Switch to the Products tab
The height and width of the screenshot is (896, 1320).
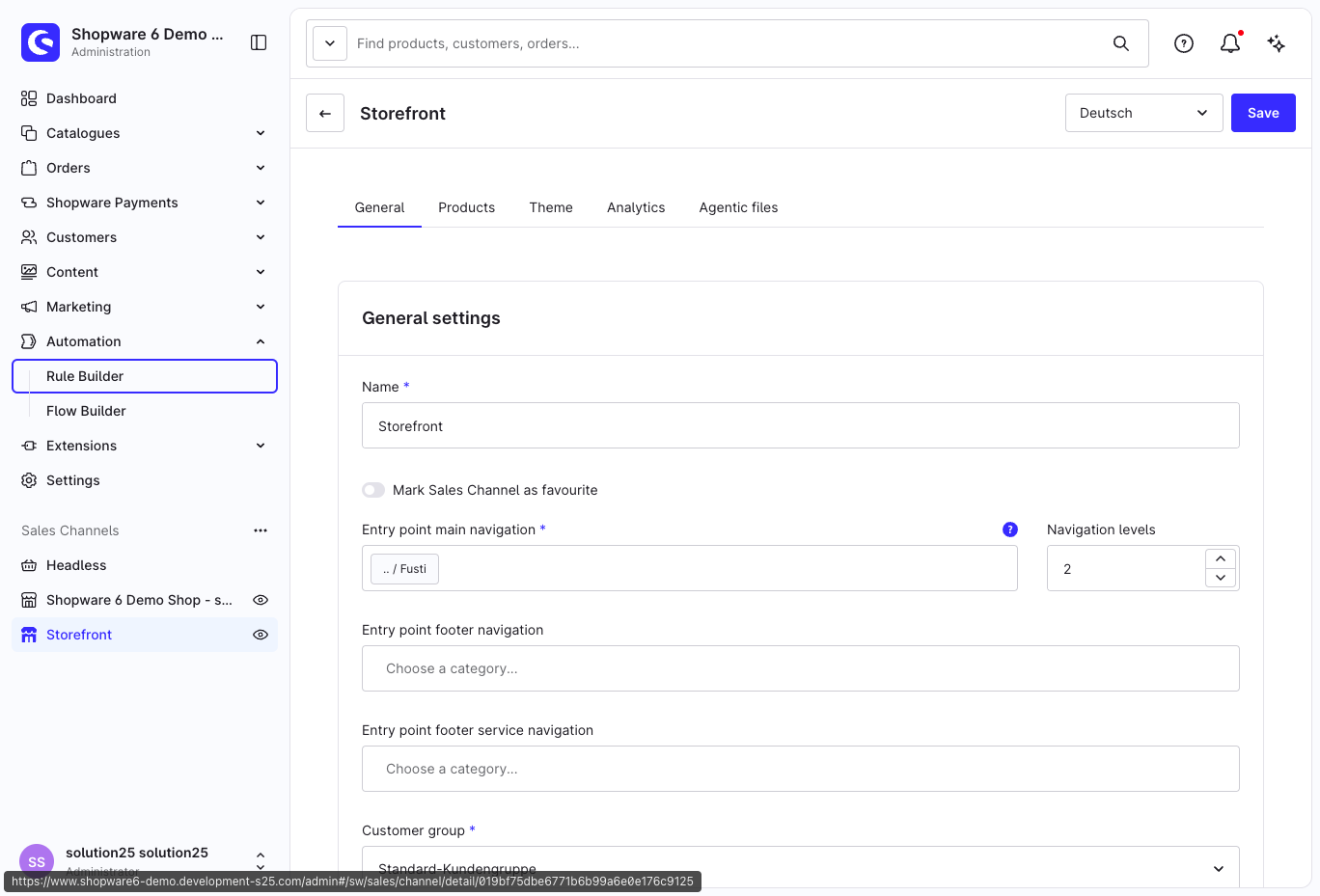coord(467,207)
